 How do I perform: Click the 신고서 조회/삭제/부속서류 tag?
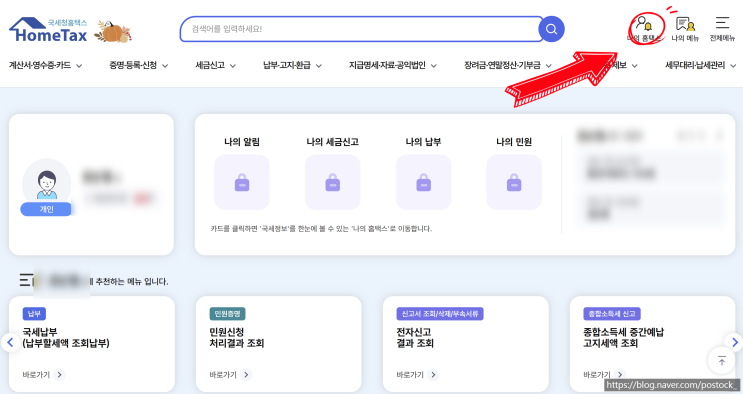[x=440, y=313]
